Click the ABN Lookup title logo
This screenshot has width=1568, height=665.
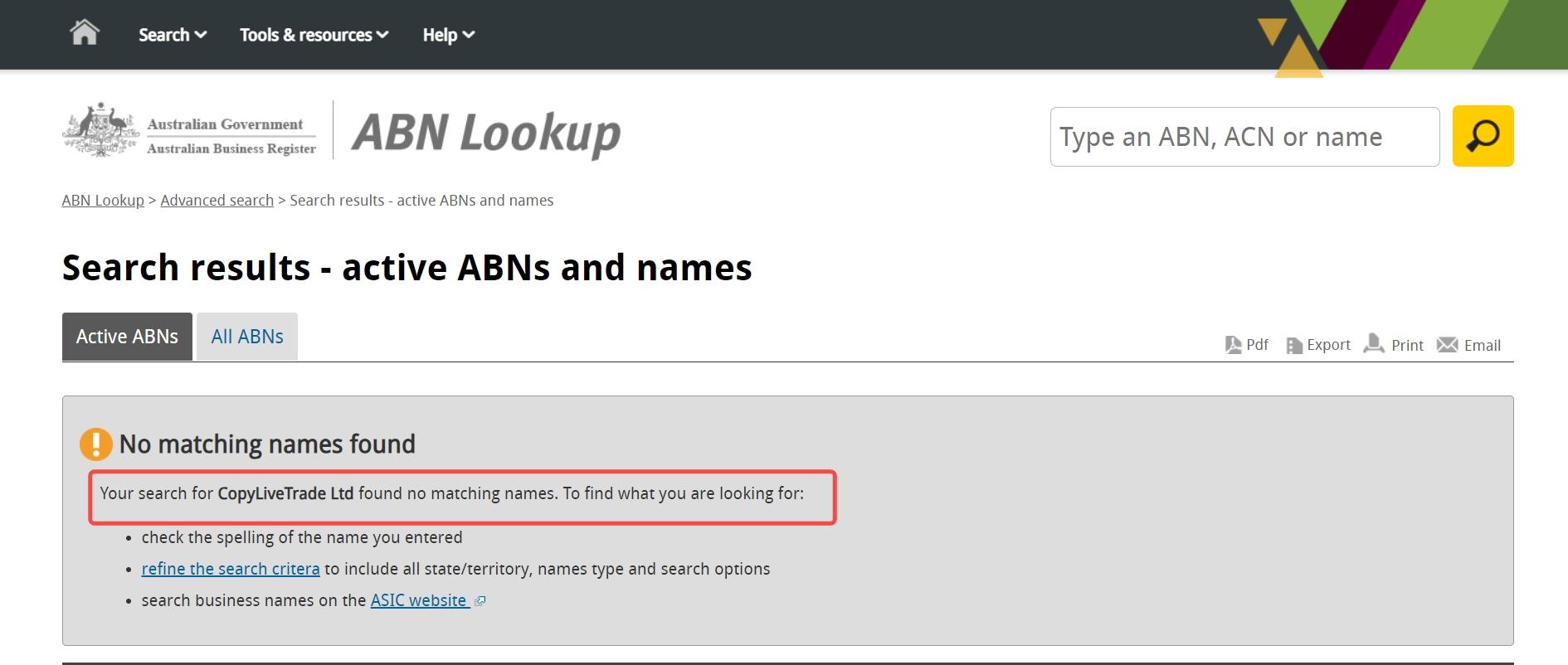tap(486, 133)
